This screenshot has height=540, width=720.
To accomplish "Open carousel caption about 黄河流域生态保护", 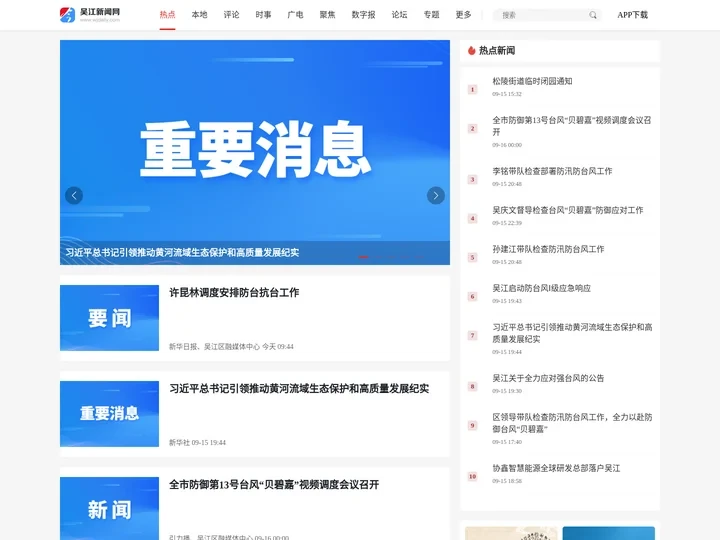I will (182, 253).
